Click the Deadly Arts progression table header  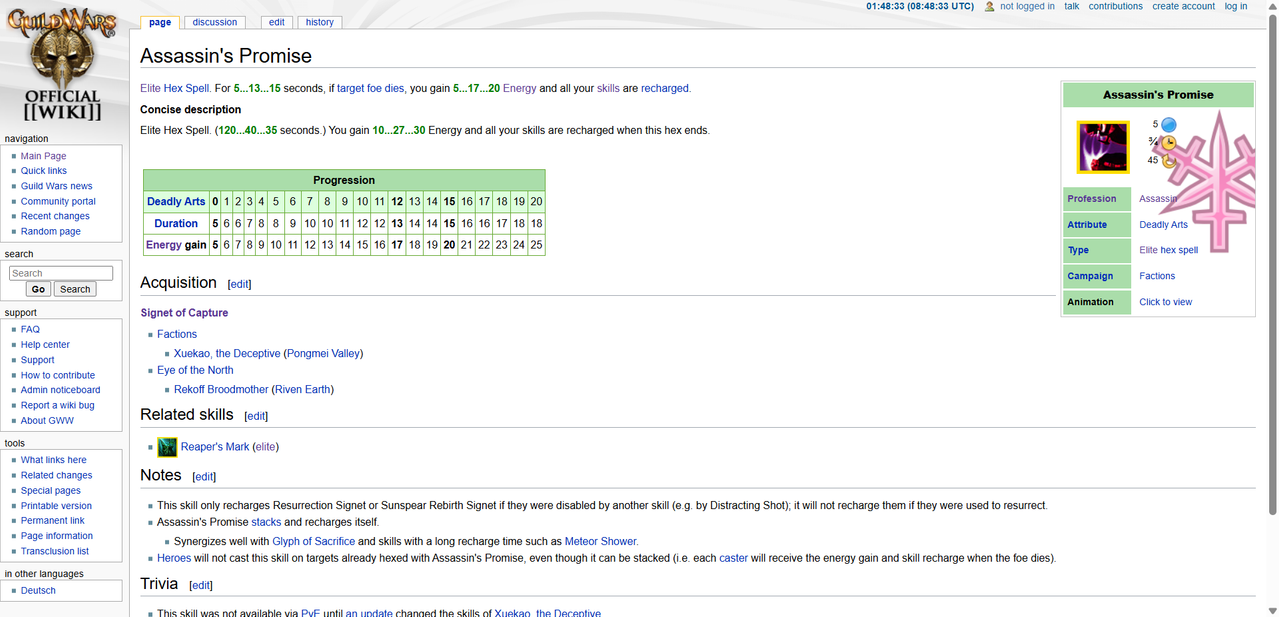click(x=176, y=201)
